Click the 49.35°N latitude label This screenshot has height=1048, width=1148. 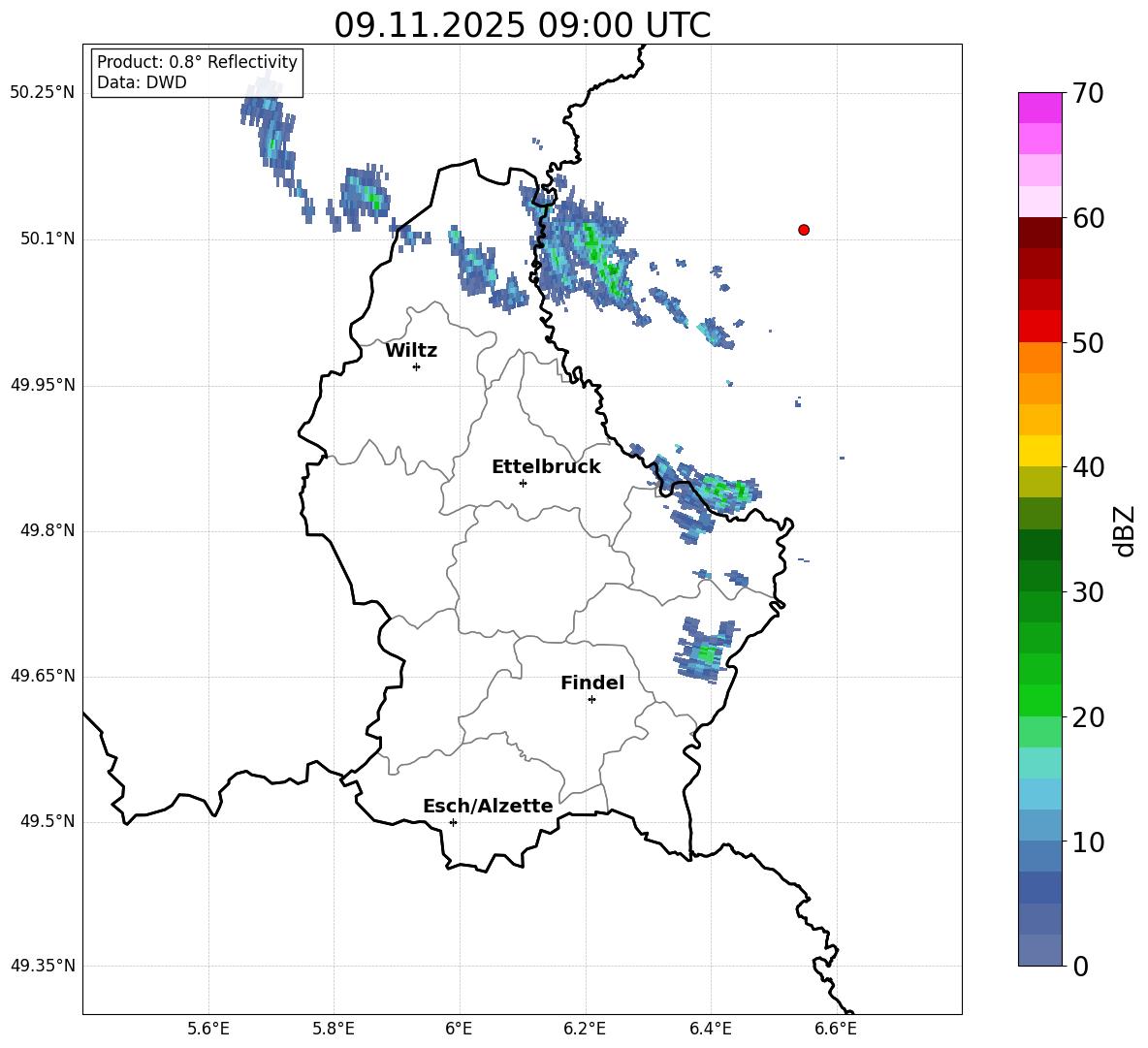coord(43,966)
